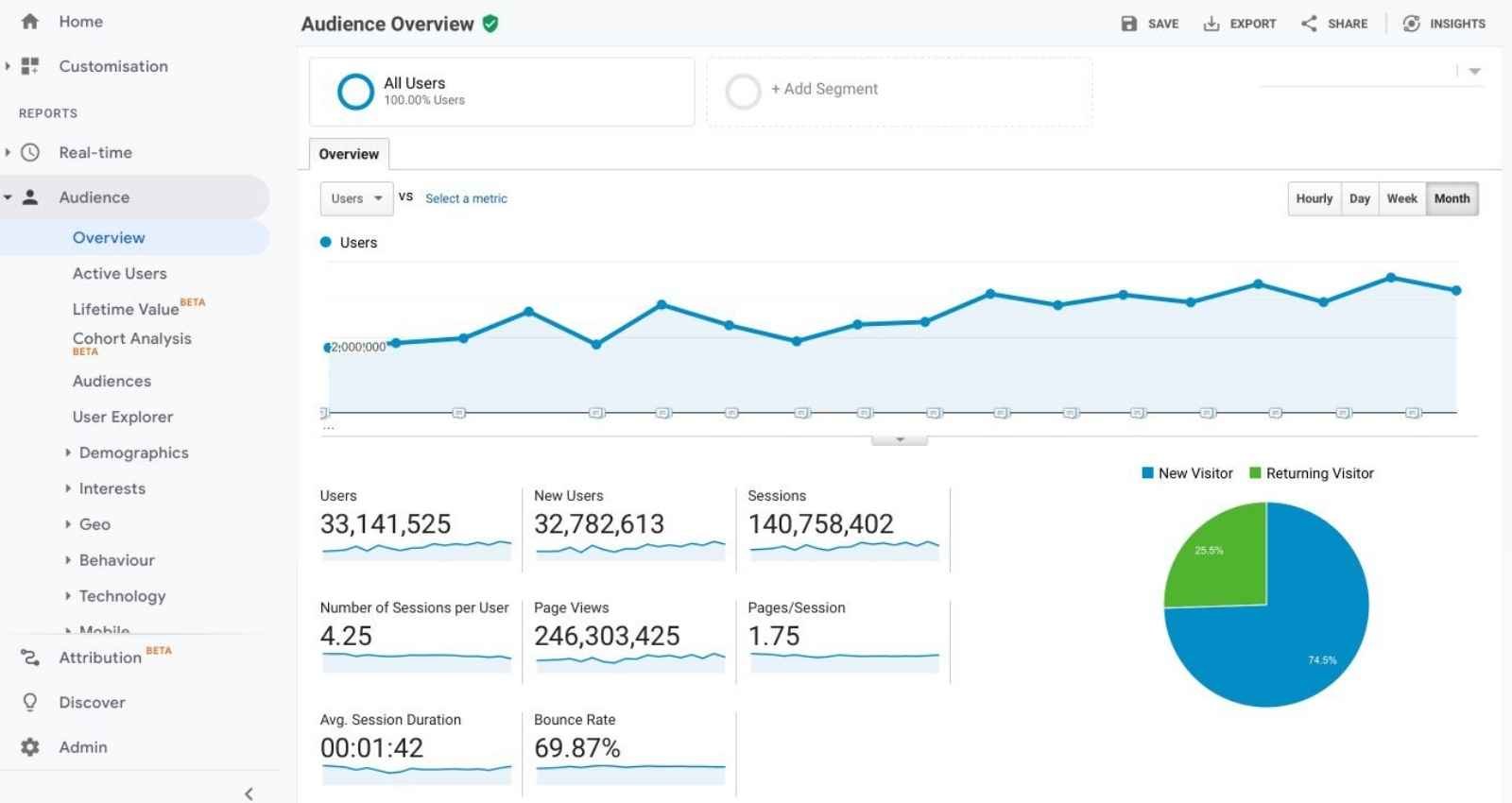
Task: Open the Users metric dropdown
Action: tap(356, 198)
